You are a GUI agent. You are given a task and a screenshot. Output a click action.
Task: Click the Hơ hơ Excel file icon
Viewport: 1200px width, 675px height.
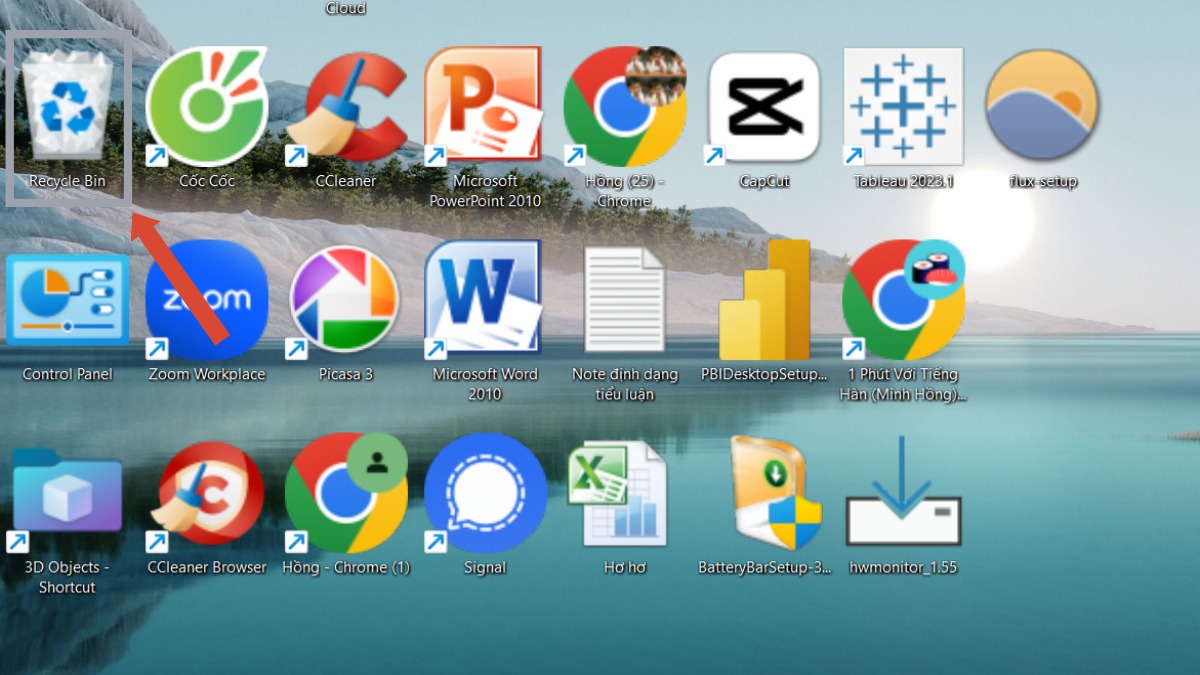coord(618,495)
